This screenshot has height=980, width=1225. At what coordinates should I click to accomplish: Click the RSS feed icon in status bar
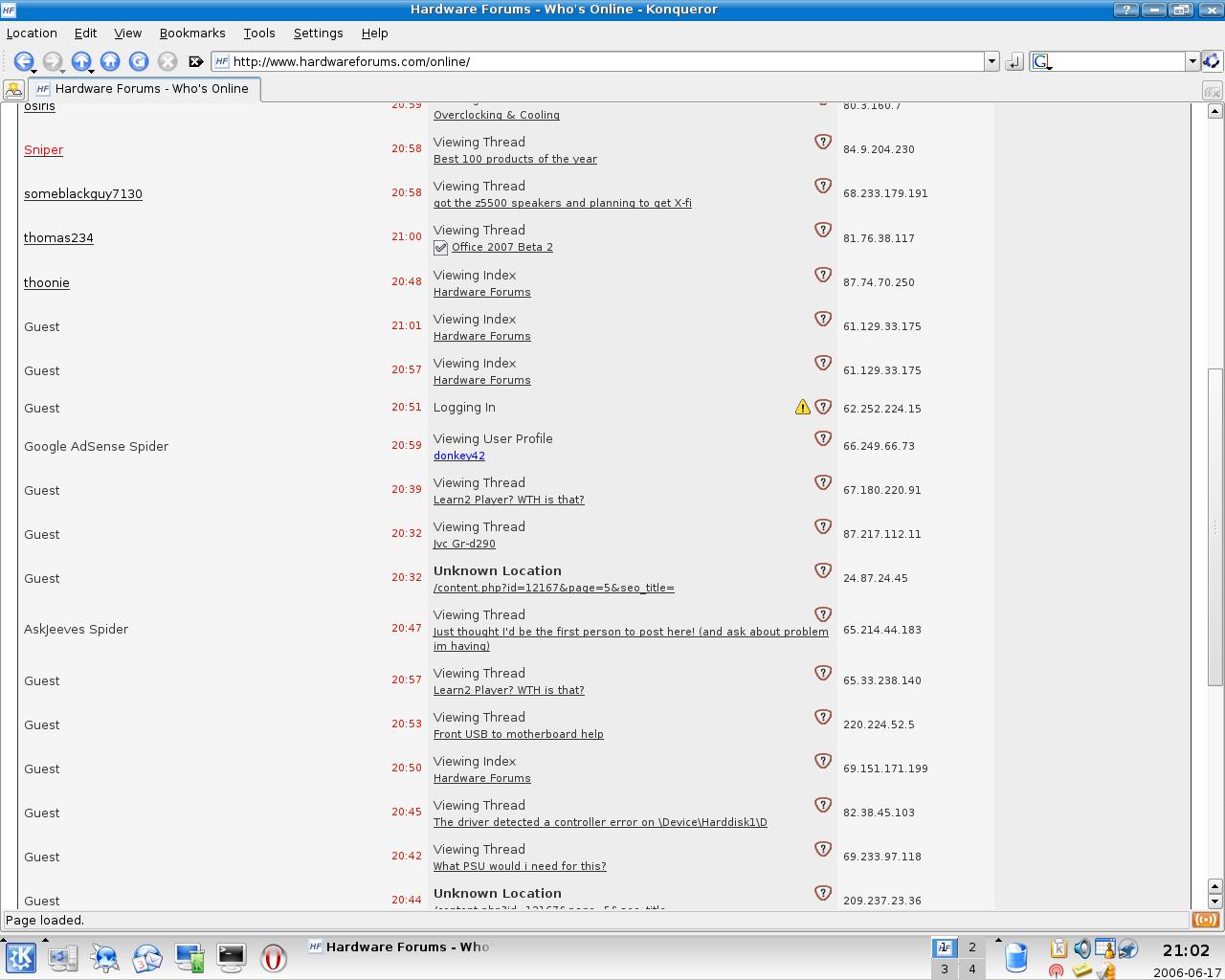[x=1206, y=920]
